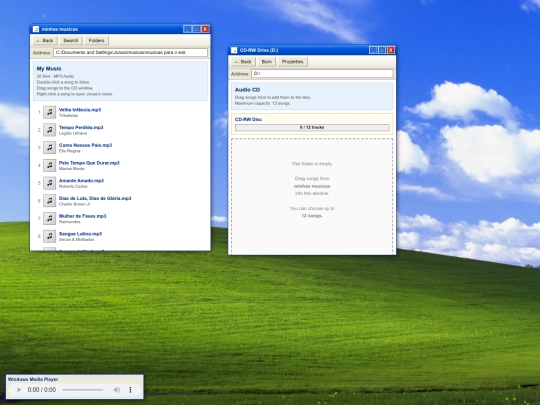Select the file name Pelo Tempo Que Durar.mp3

[89, 163]
